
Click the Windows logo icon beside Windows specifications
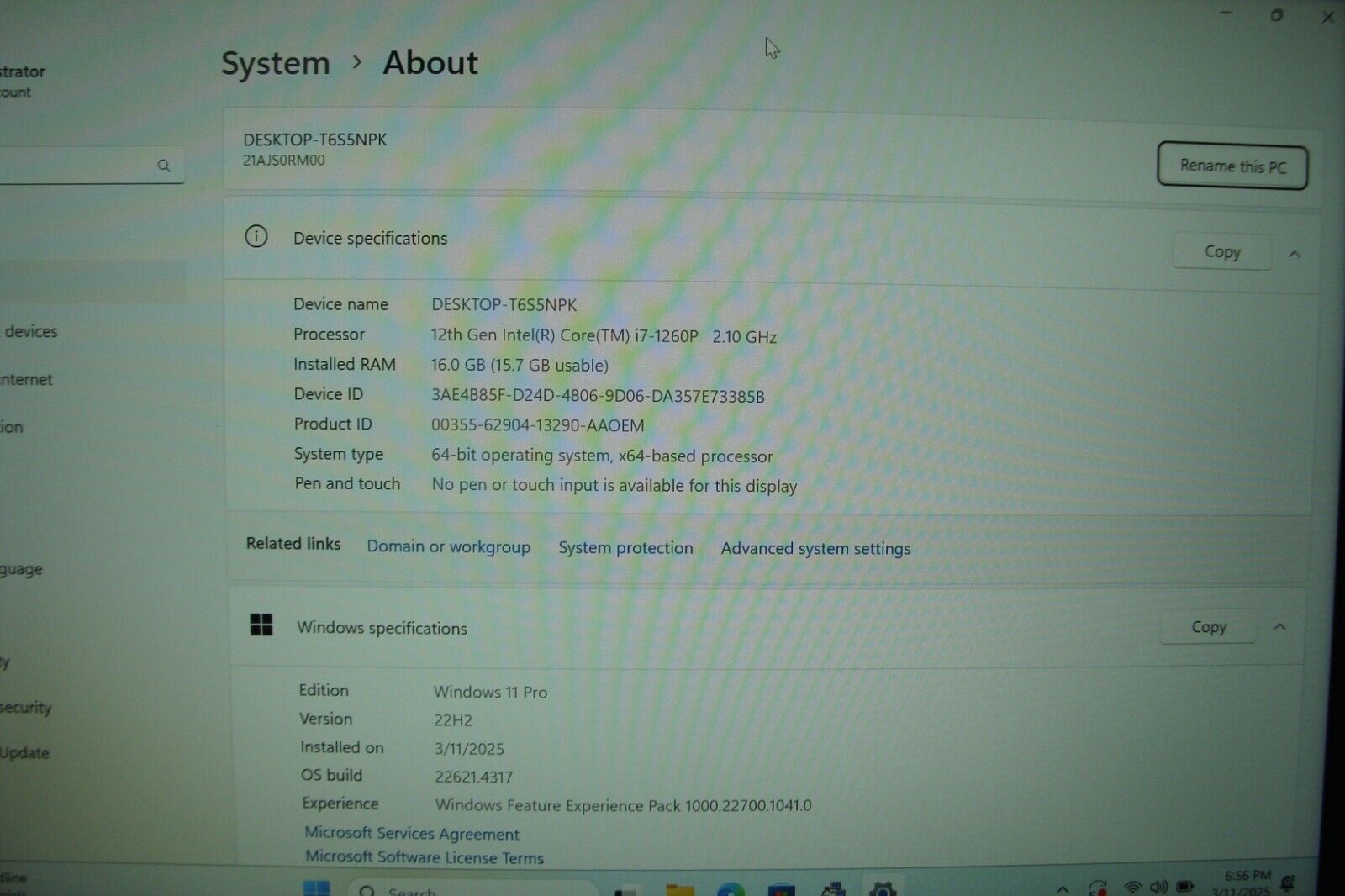[261, 625]
